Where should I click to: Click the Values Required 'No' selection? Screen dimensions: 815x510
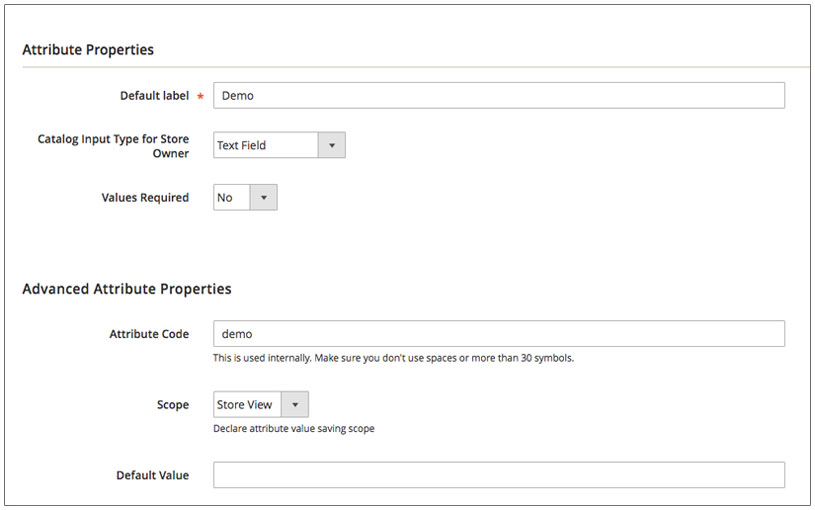[x=232, y=198]
